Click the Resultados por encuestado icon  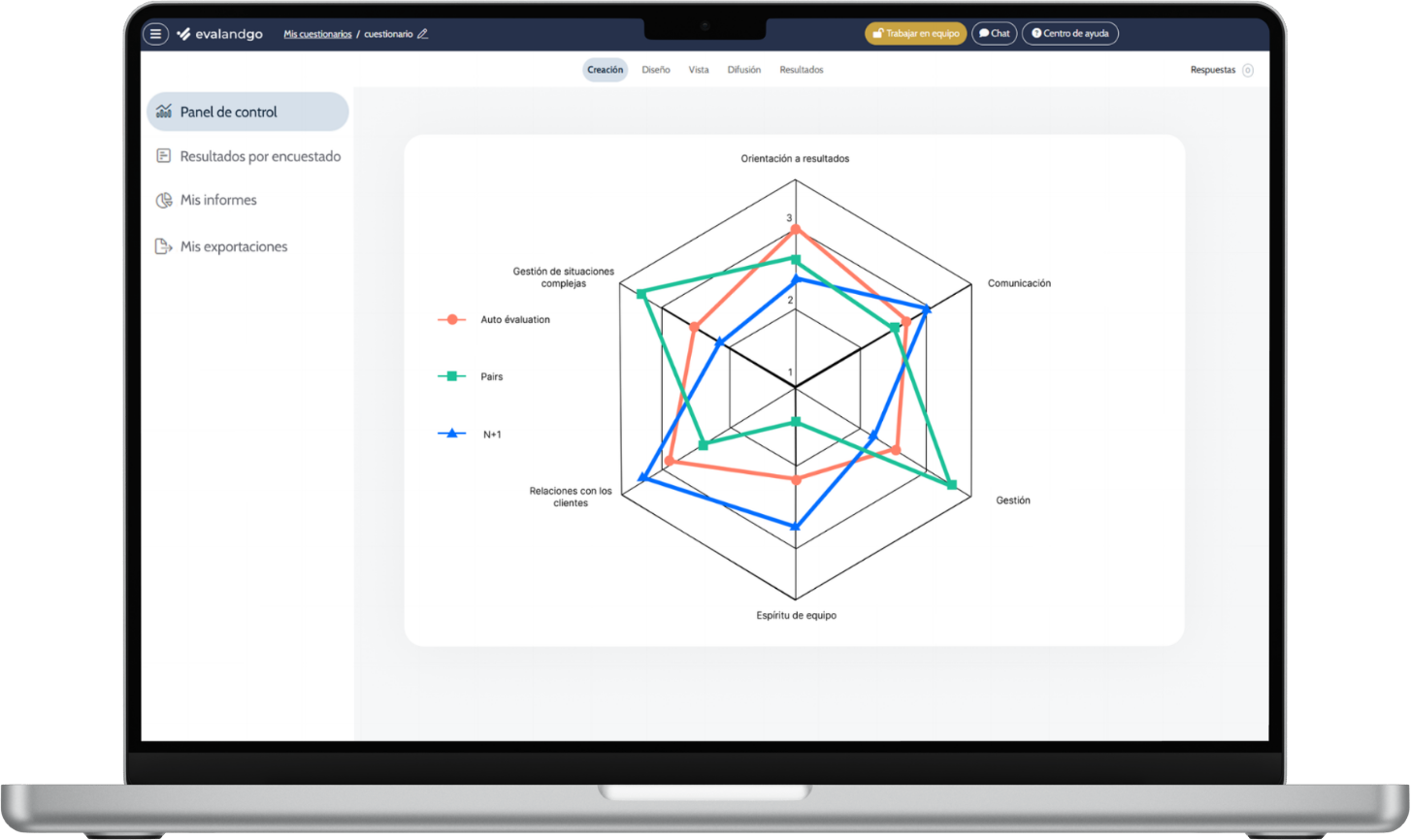(x=164, y=156)
